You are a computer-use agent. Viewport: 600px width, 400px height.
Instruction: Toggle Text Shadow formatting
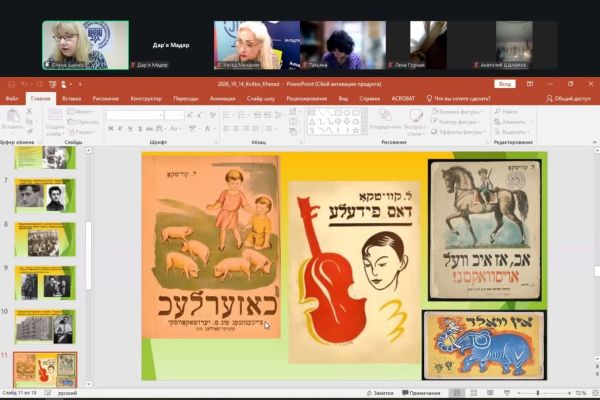pos(140,129)
